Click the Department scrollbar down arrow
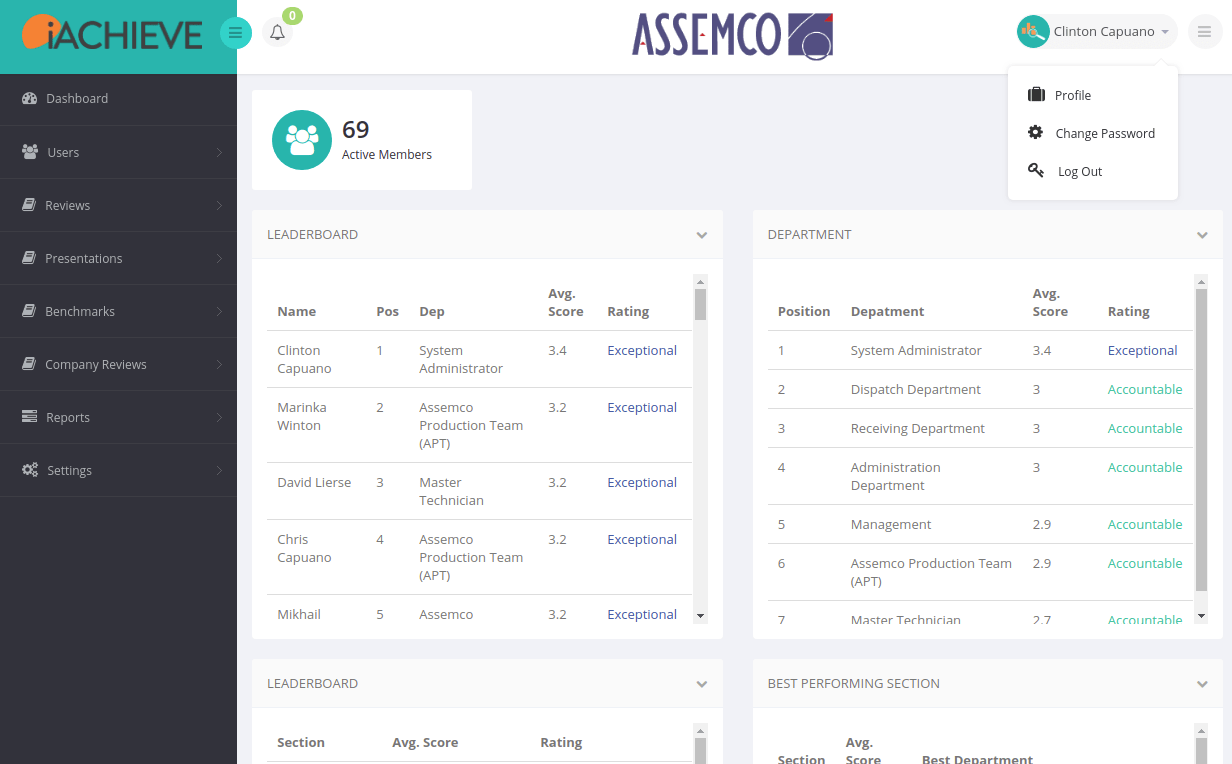 pos(1201,616)
